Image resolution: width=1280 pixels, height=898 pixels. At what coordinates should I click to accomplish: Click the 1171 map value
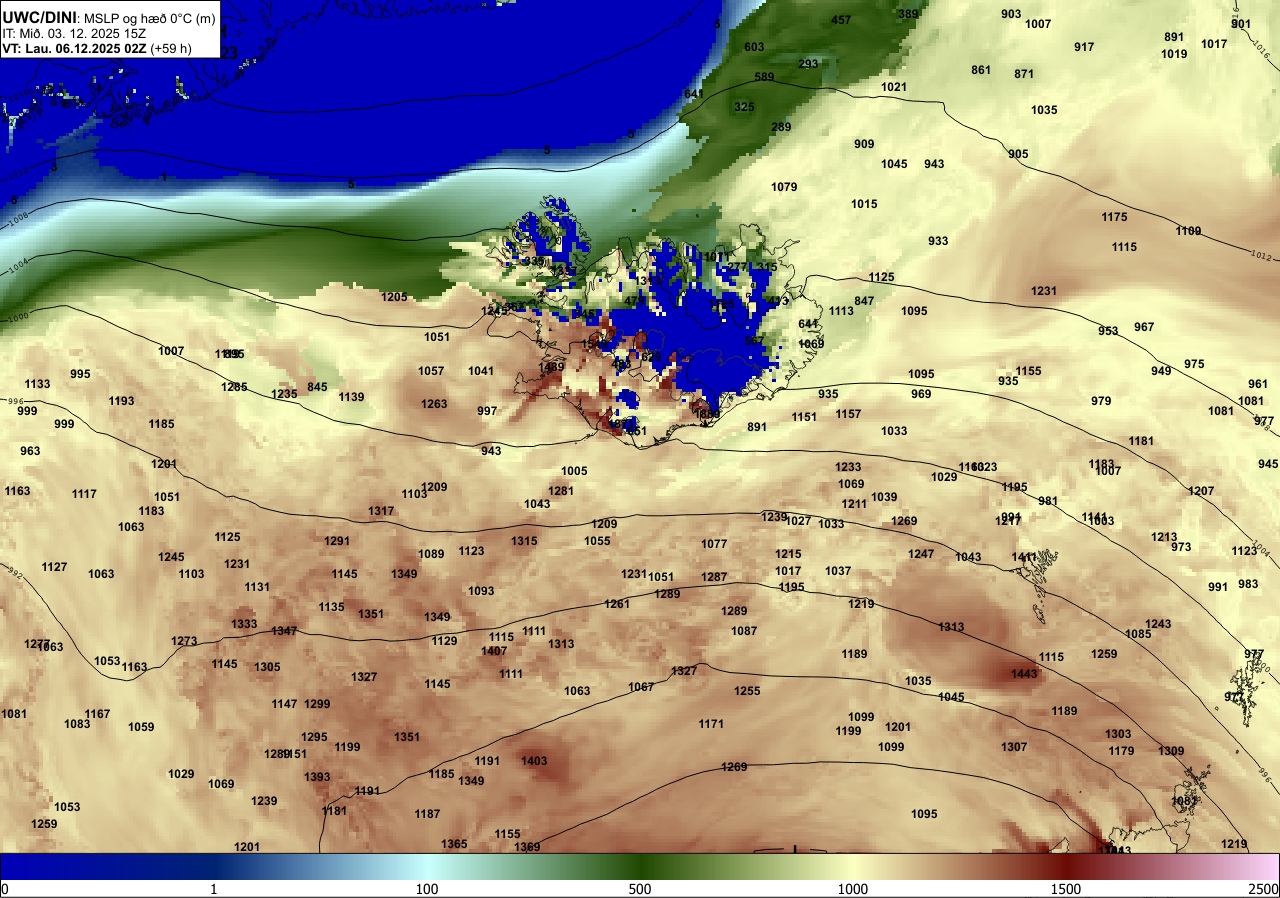point(711,724)
